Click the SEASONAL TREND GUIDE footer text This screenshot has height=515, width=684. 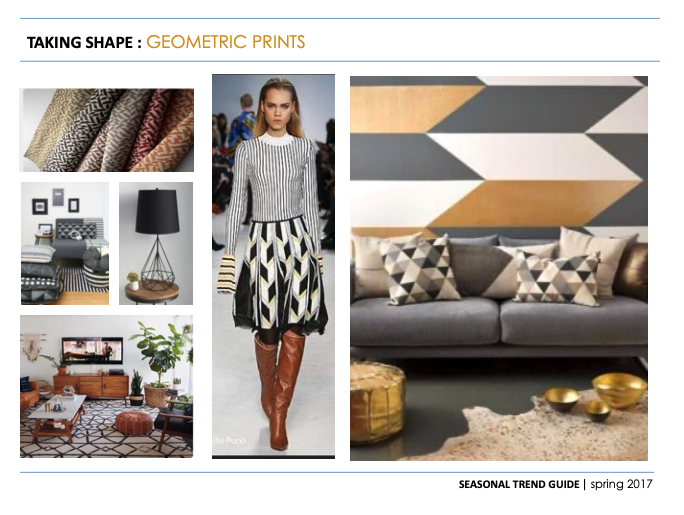pos(519,484)
